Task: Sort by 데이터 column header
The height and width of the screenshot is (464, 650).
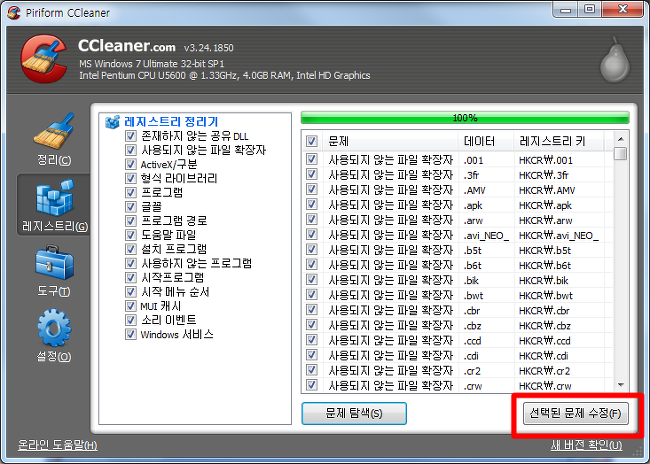Action: (x=486, y=141)
